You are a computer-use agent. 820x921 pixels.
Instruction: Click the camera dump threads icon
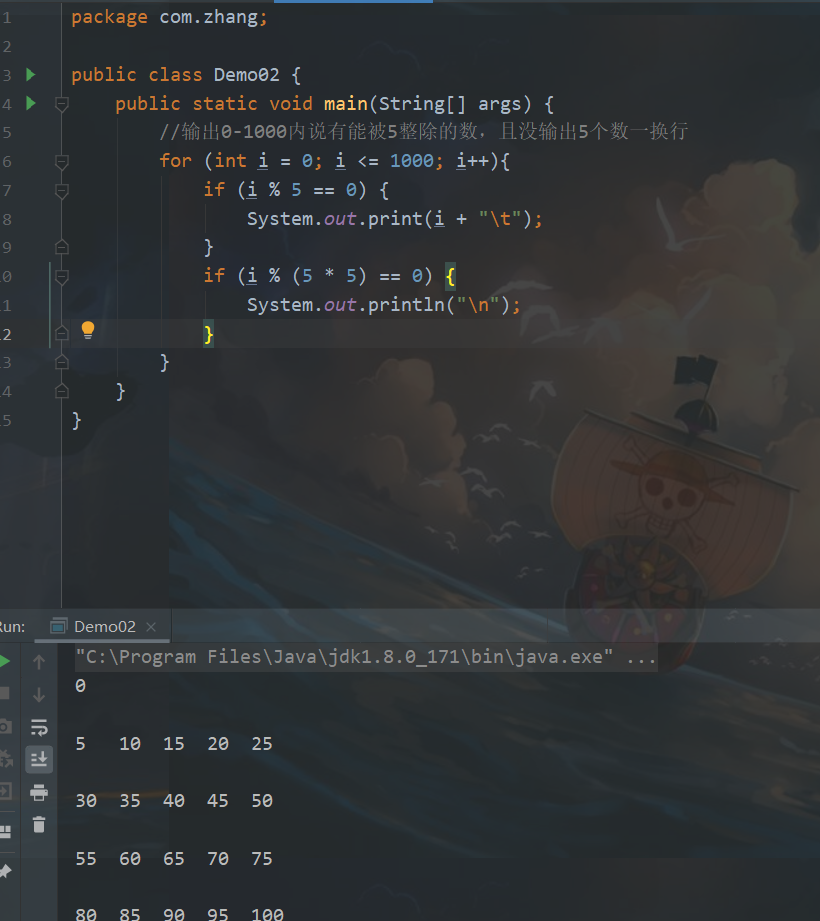[5, 727]
